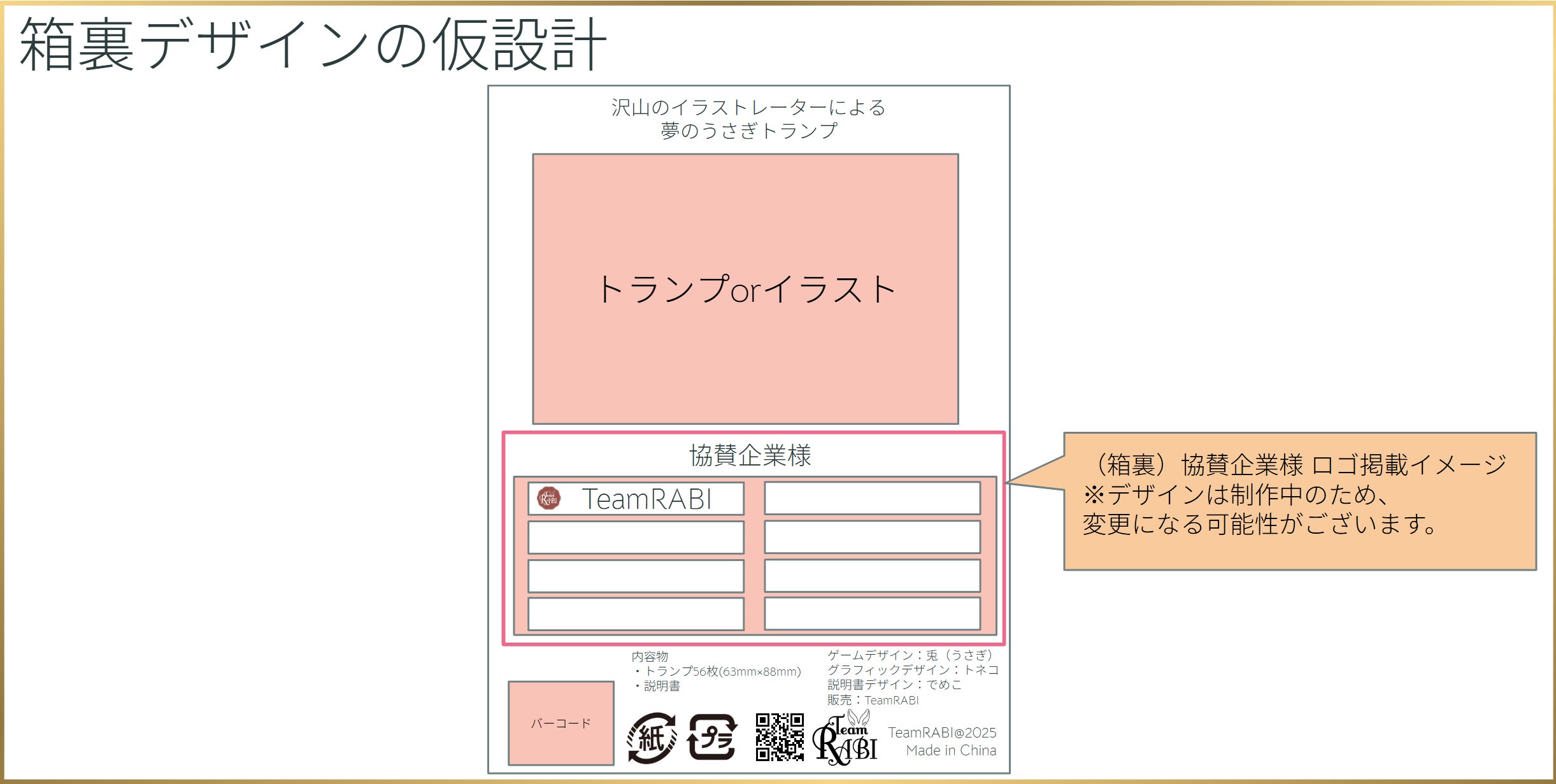Screen dimensions: 1556x784
Task: Click the Team RABI rabbit logo
Action: tap(845, 739)
